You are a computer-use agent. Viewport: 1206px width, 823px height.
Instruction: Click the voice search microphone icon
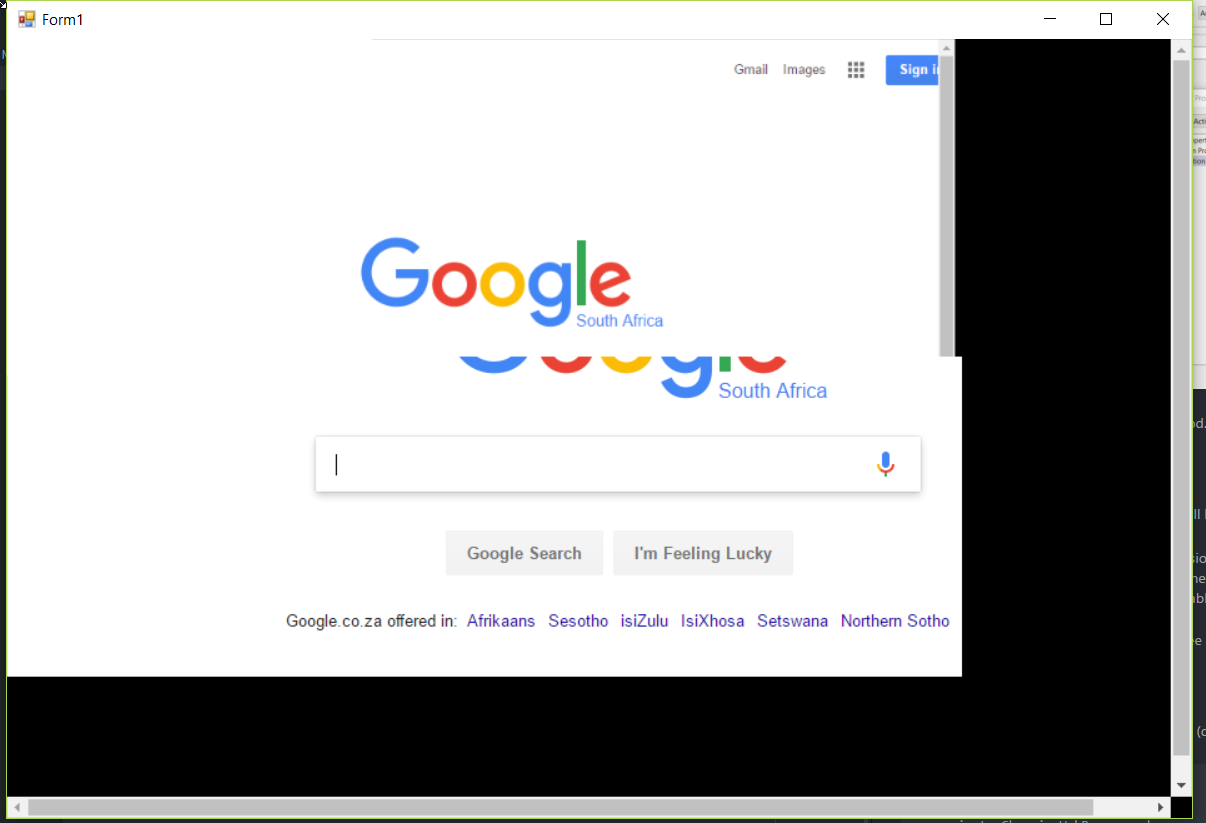(x=885, y=464)
